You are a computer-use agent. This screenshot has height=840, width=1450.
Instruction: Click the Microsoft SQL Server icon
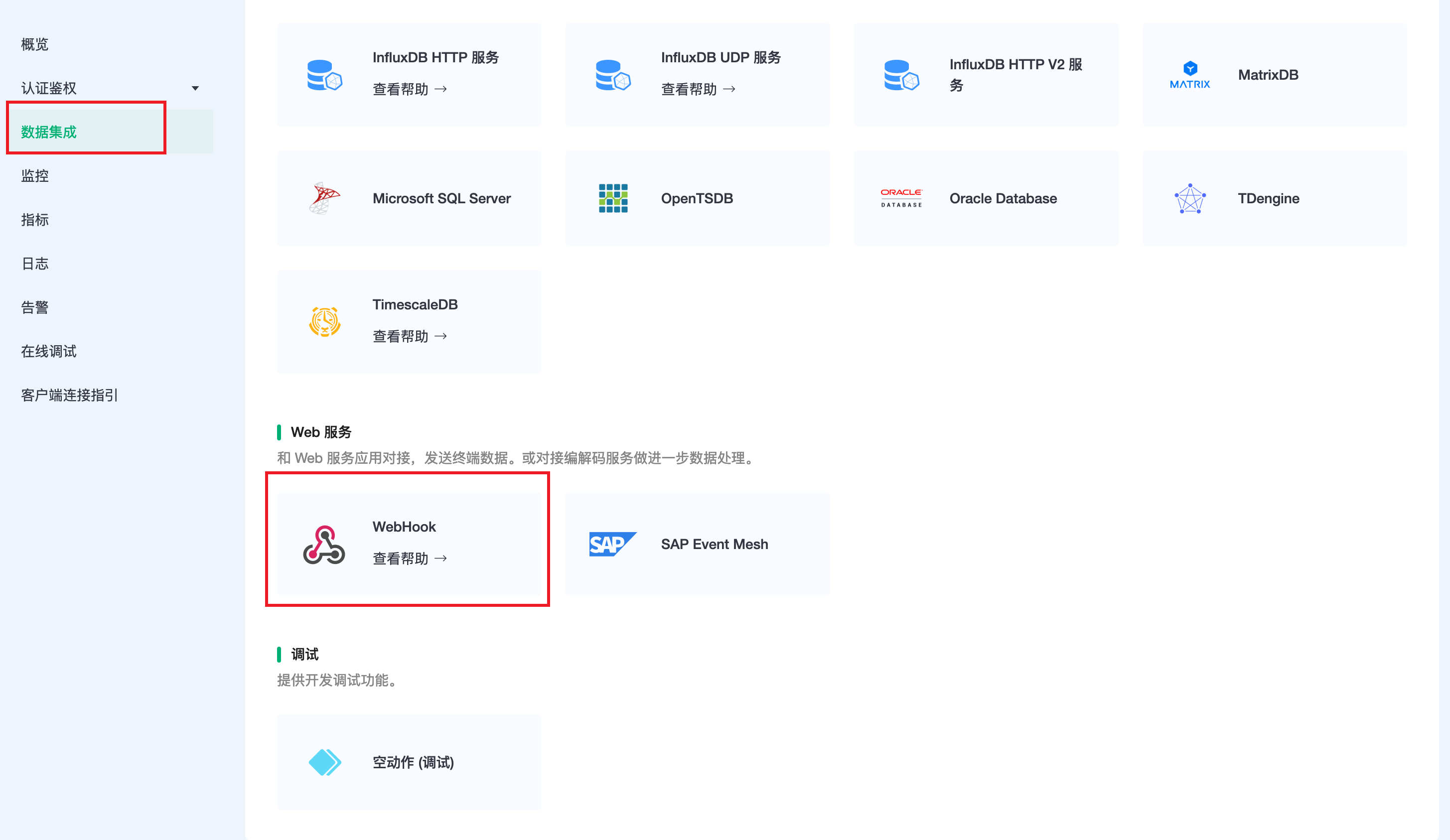(324, 198)
